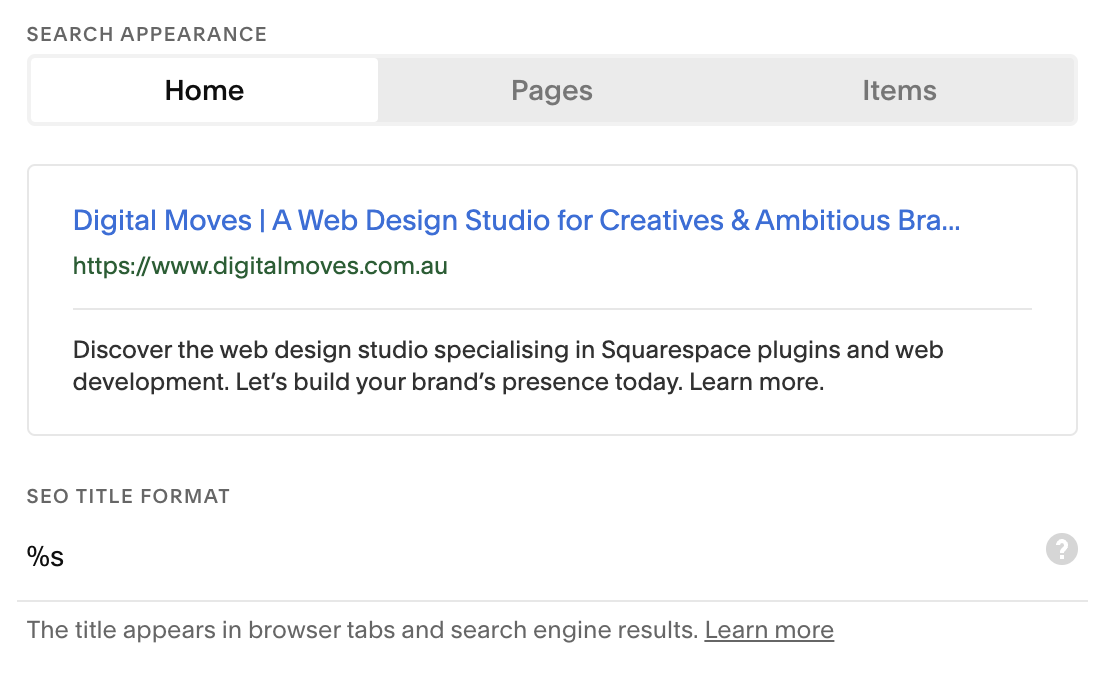The width and height of the screenshot is (1106, 686).
Task: Click the help question mark icon
Action: pyautogui.click(x=1061, y=549)
